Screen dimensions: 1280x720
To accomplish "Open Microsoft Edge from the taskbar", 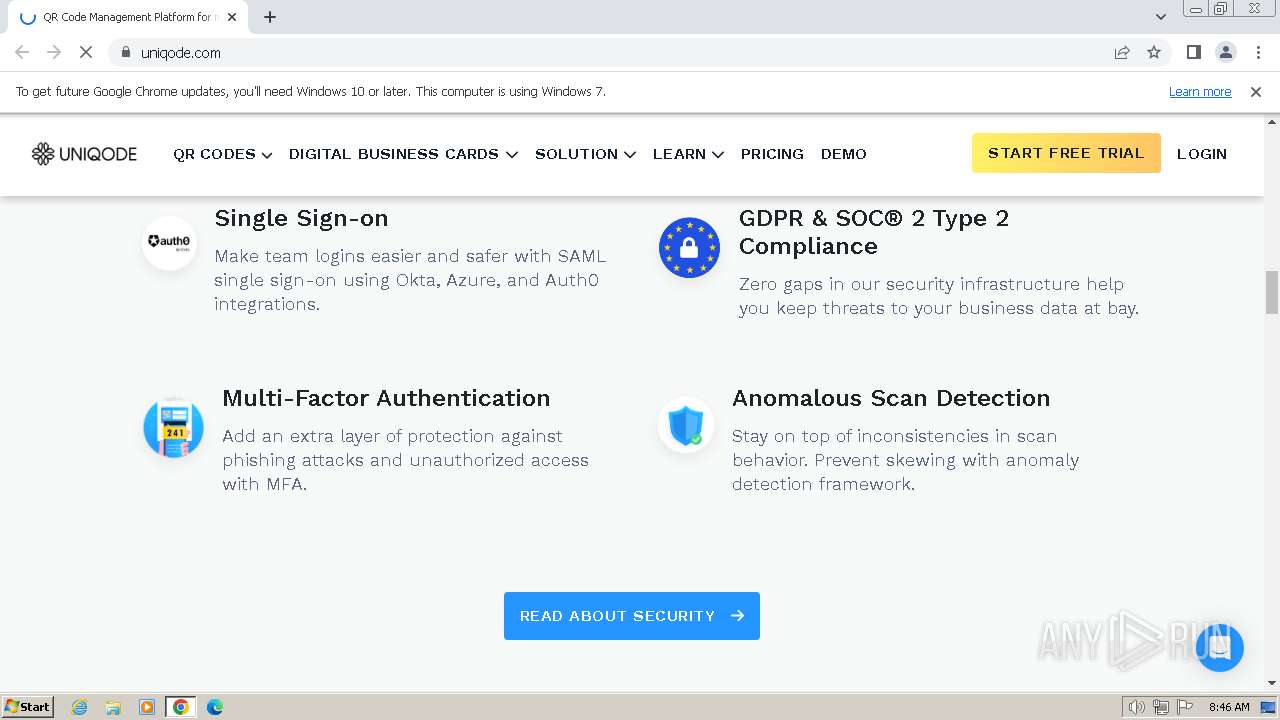I will [215, 707].
